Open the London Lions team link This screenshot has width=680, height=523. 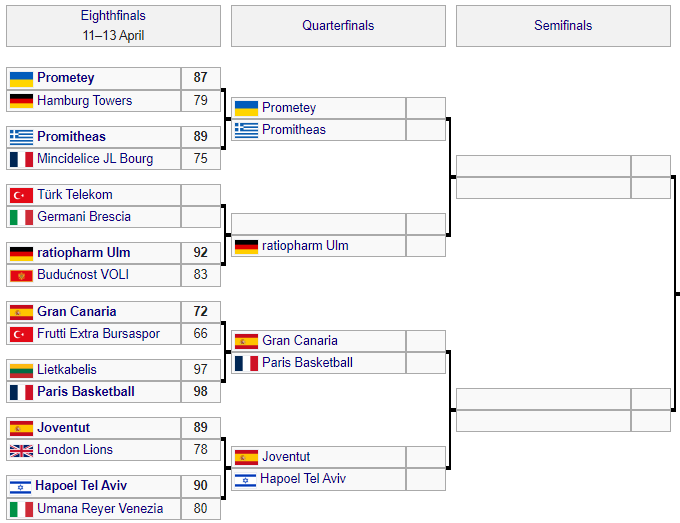pos(75,450)
